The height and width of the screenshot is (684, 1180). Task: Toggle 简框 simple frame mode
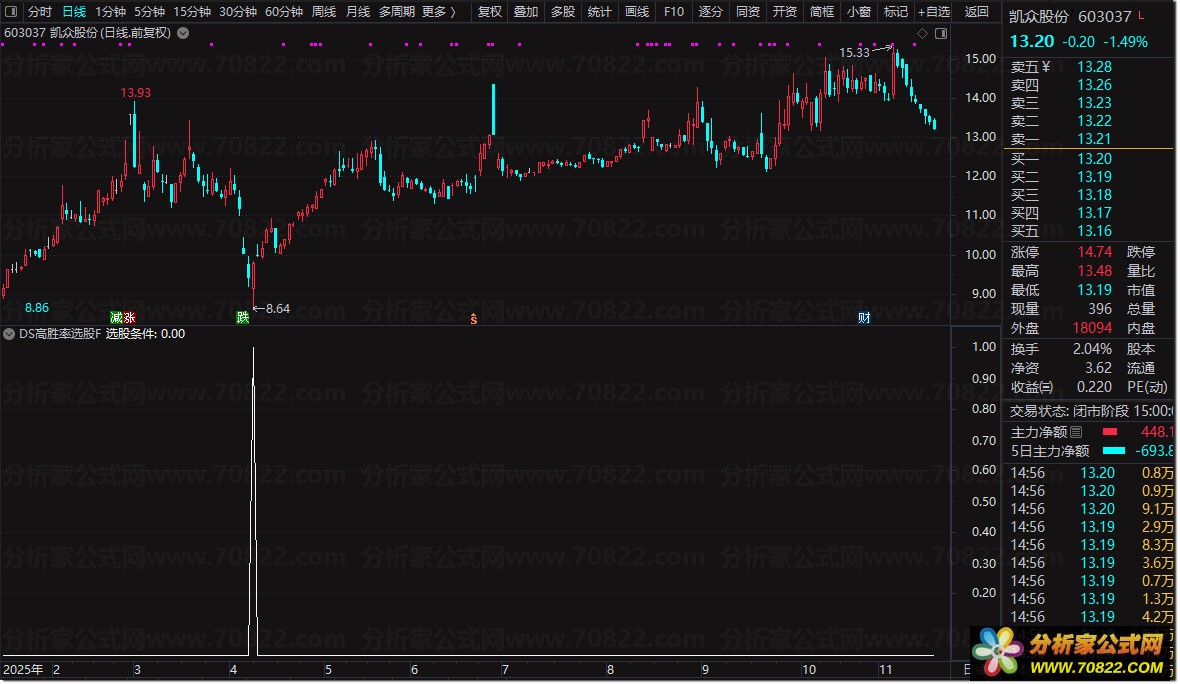point(822,11)
